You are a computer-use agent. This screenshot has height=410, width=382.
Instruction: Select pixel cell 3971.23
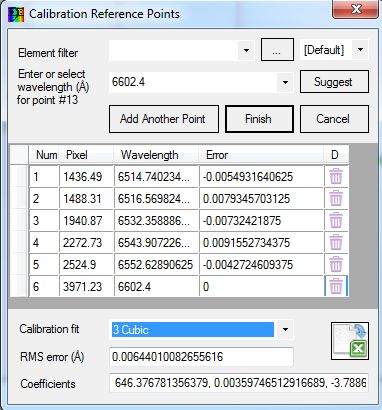point(87,287)
